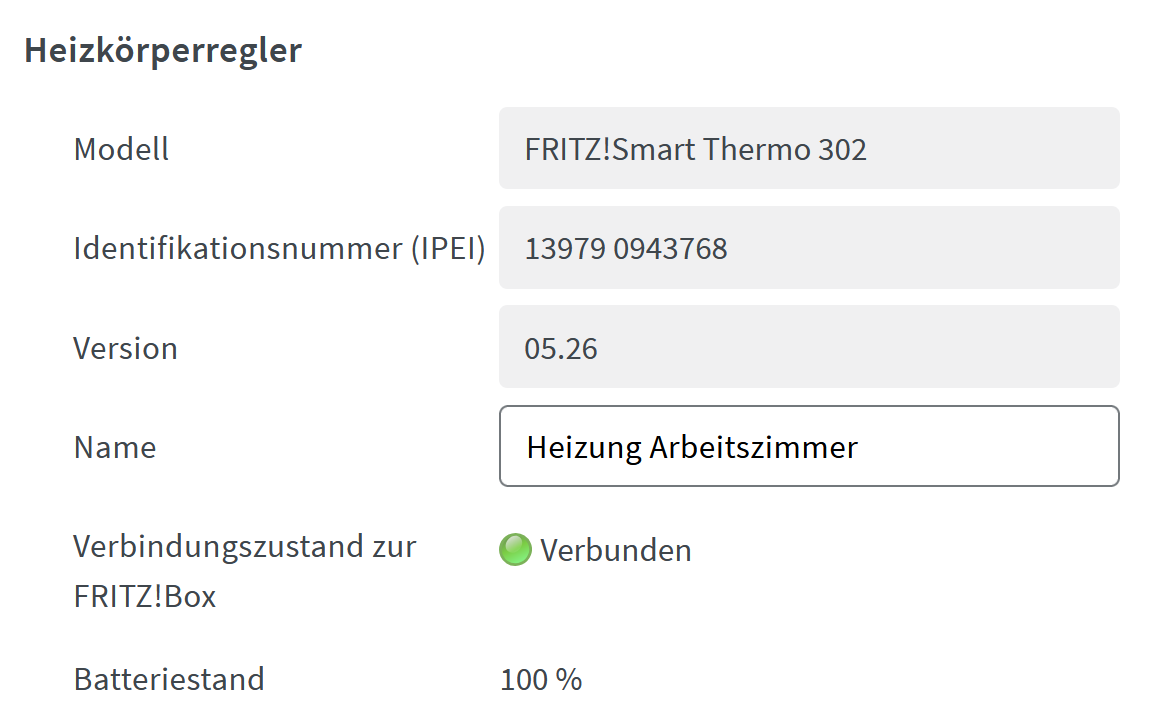Screen dimensions: 1175x728
Task: Click the Batteriestand label
Action: 168,679
